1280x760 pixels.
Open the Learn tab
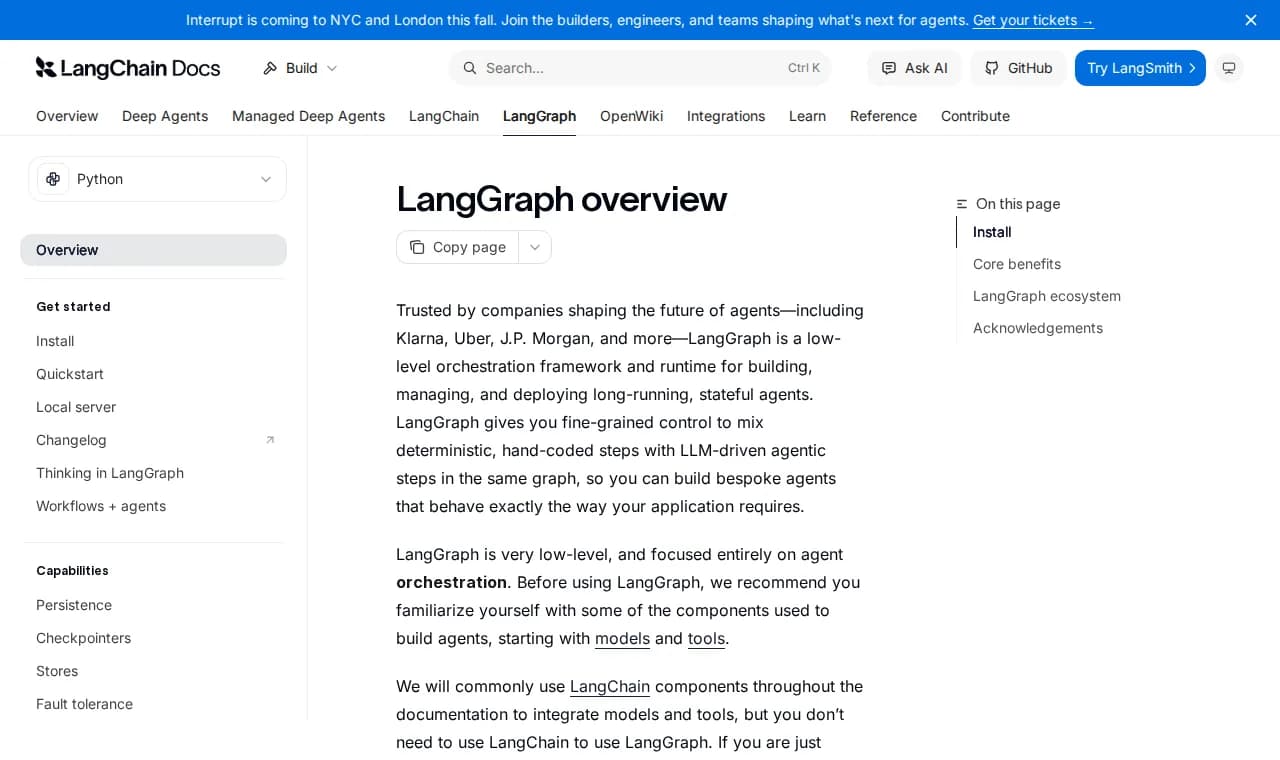(x=807, y=116)
